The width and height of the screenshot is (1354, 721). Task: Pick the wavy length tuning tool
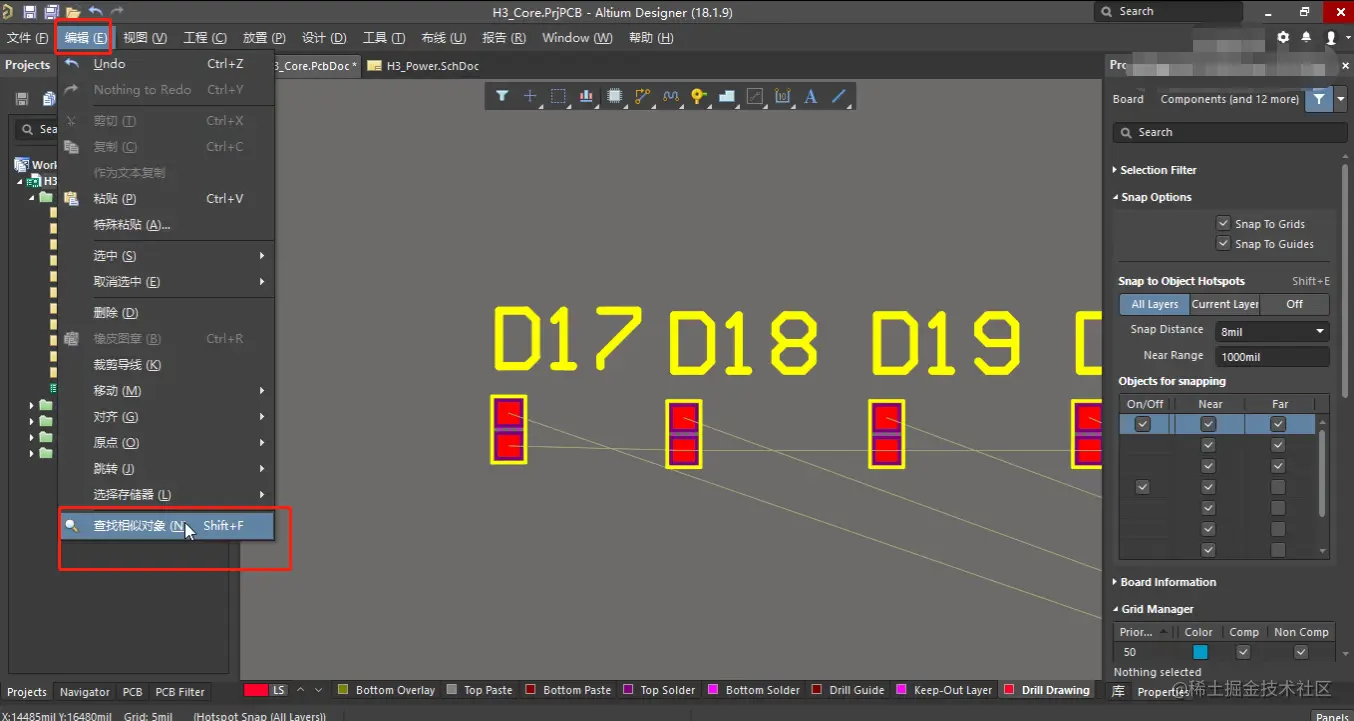[x=670, y=96]
